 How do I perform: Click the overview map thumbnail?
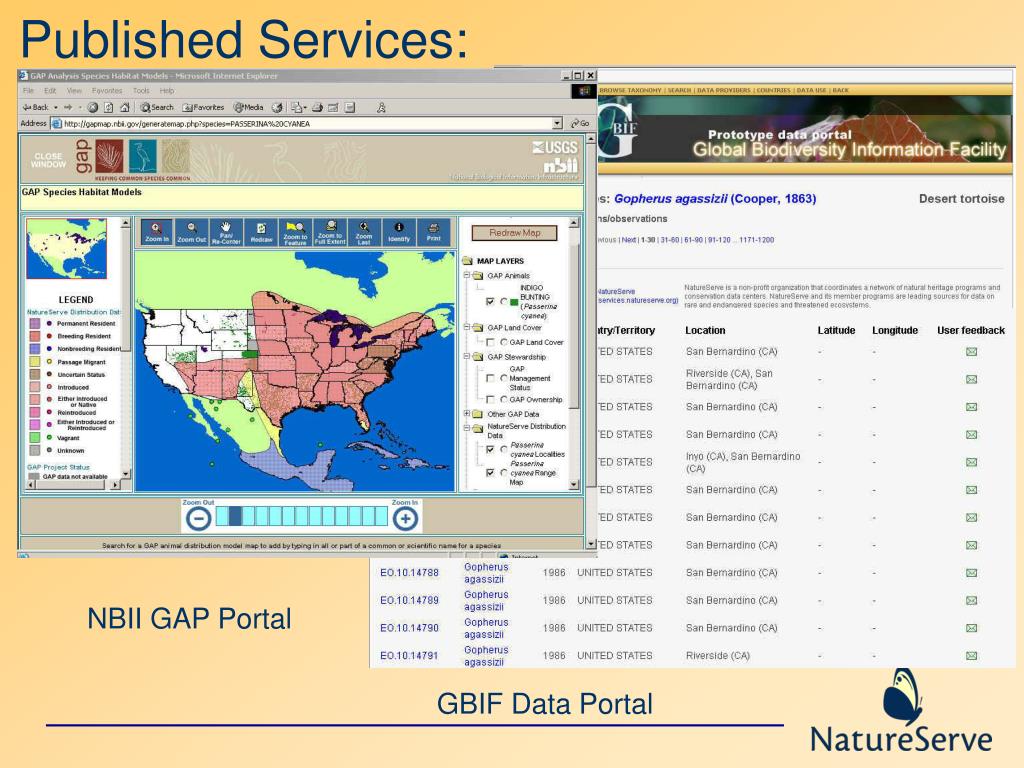coord(66,249)
